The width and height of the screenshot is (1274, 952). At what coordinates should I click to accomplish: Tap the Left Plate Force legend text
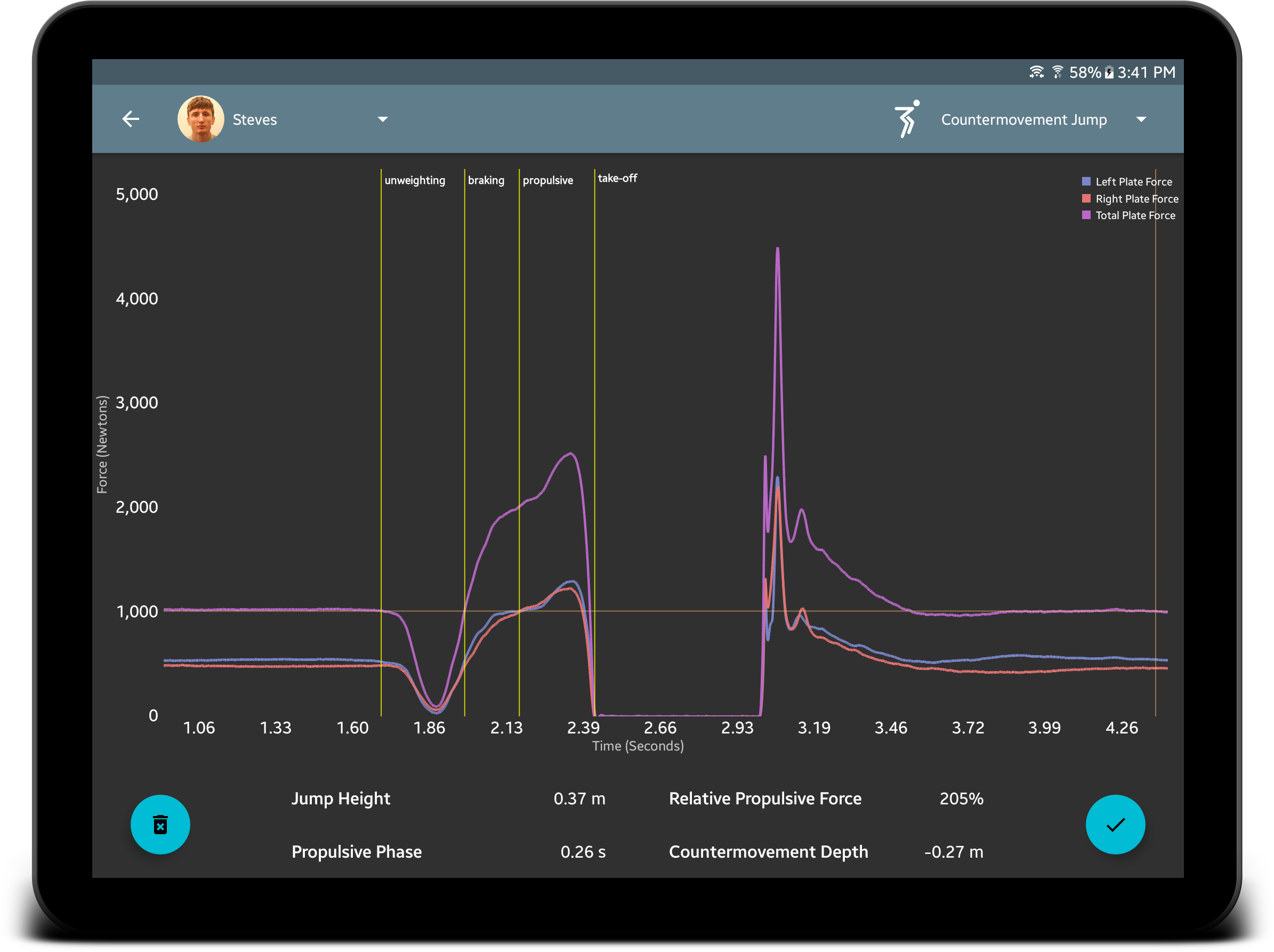tap(1133, 181)
